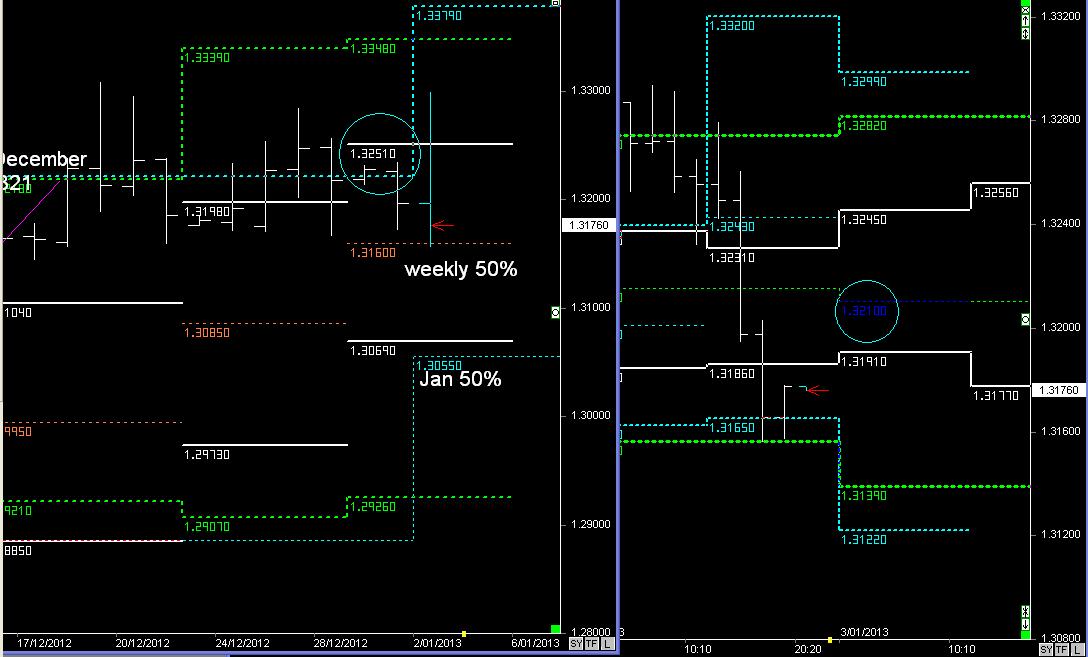The width and height of the screenshot is (1088, 657).
Task: Click the 1.32820 green label on right chart
Action: tap(864, 126)
